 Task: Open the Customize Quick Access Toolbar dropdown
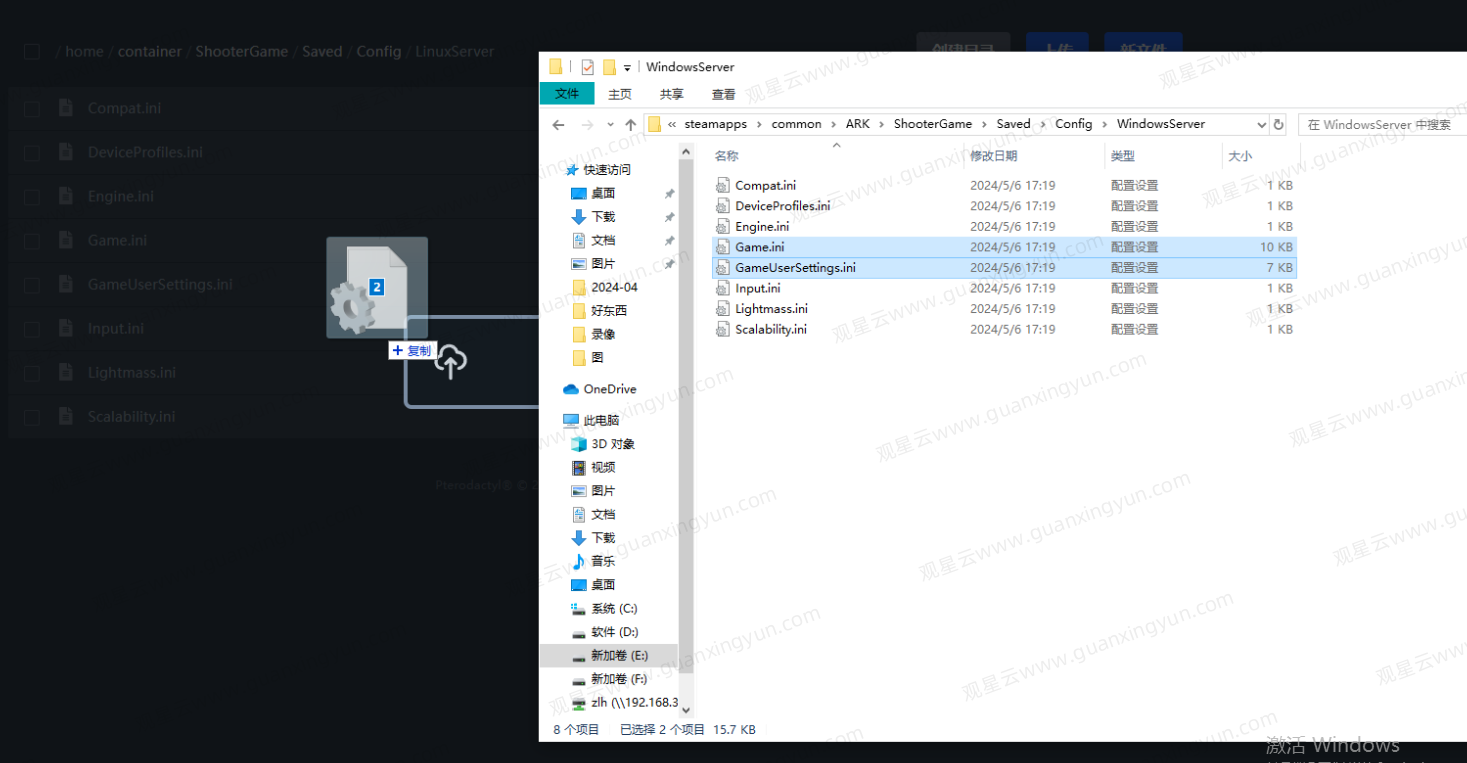(627, 67)
